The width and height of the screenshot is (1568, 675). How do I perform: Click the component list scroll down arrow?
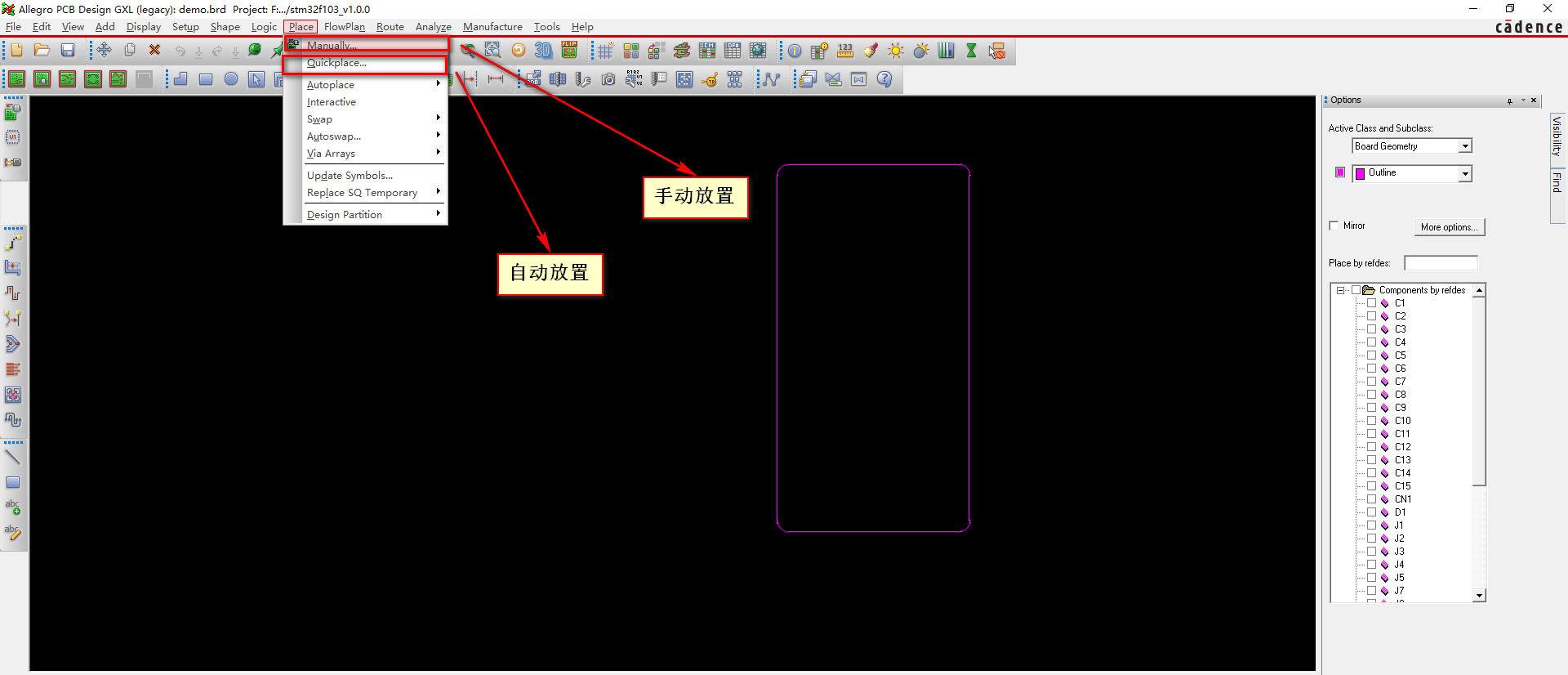point(1479,596)
